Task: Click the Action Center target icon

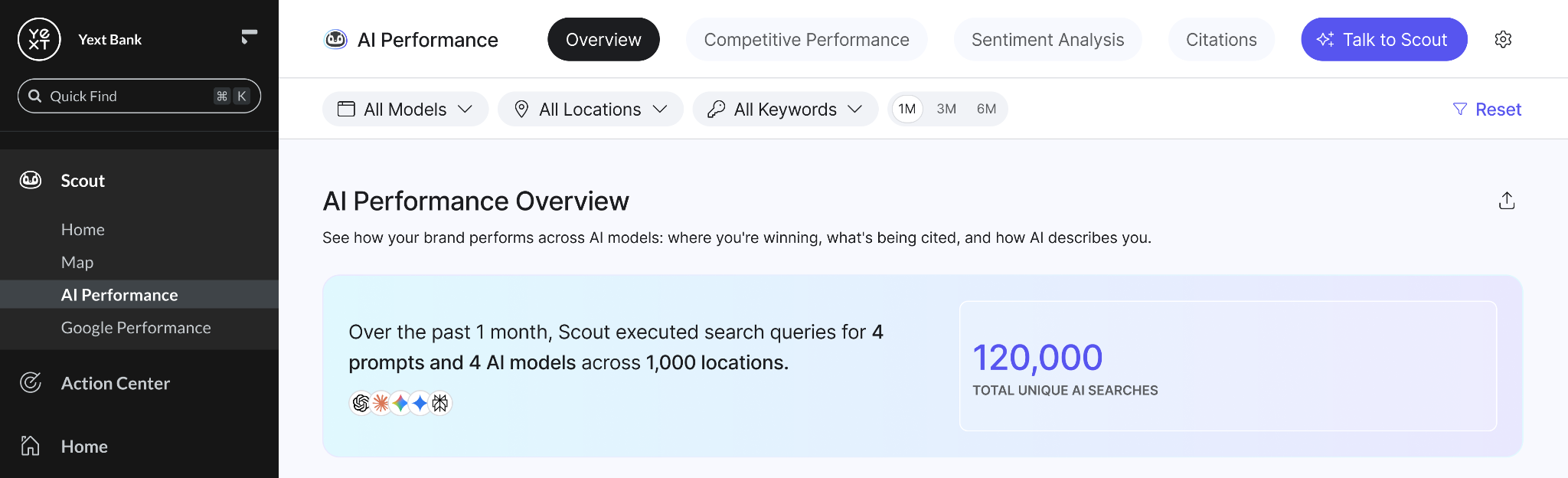Action: pos(31,382)
